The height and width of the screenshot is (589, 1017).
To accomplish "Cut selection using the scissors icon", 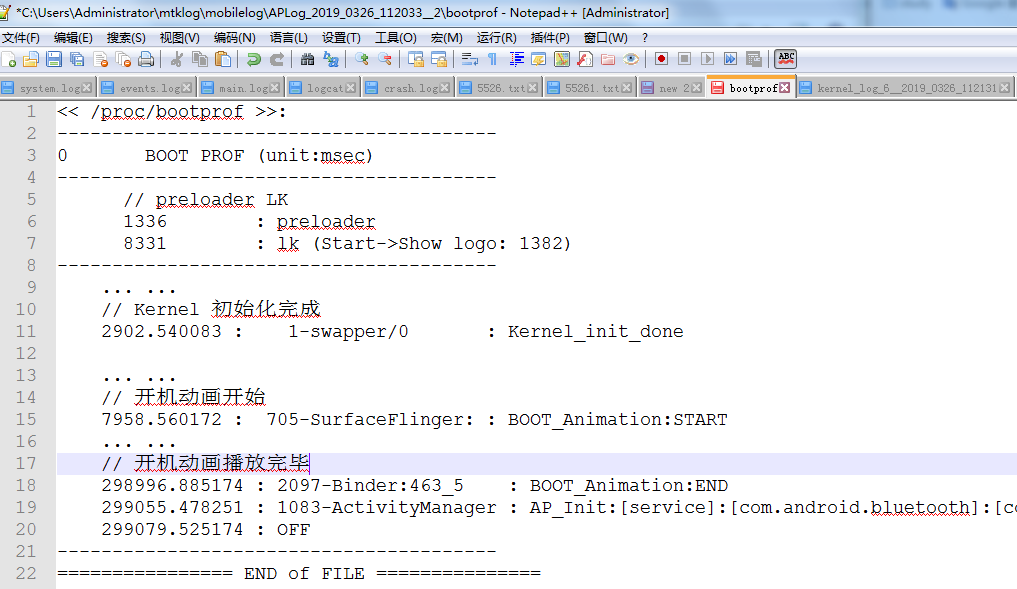I will pyautogui.click(x=176, y=62).
